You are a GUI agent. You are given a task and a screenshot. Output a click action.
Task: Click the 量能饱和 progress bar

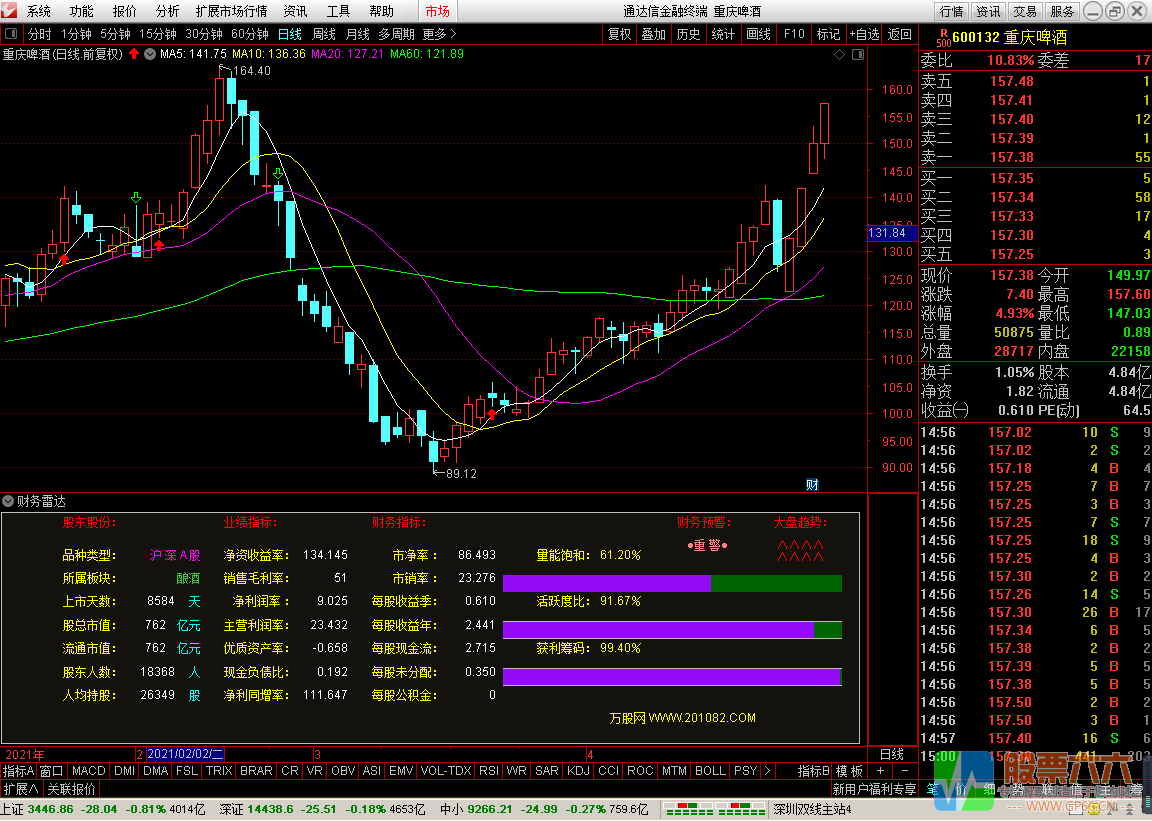[672, 584]
